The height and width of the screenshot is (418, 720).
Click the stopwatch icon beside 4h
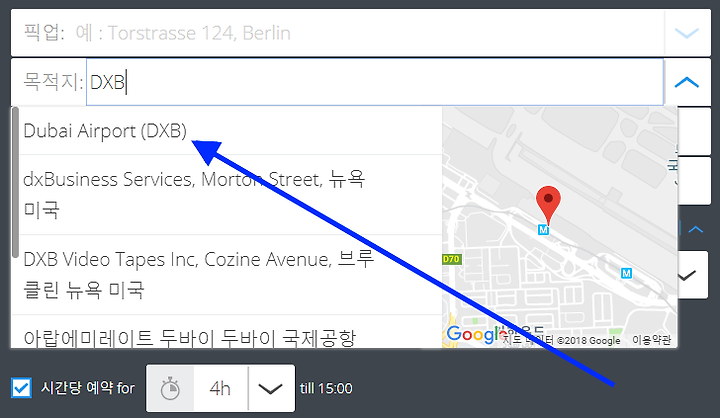point(170,389)
